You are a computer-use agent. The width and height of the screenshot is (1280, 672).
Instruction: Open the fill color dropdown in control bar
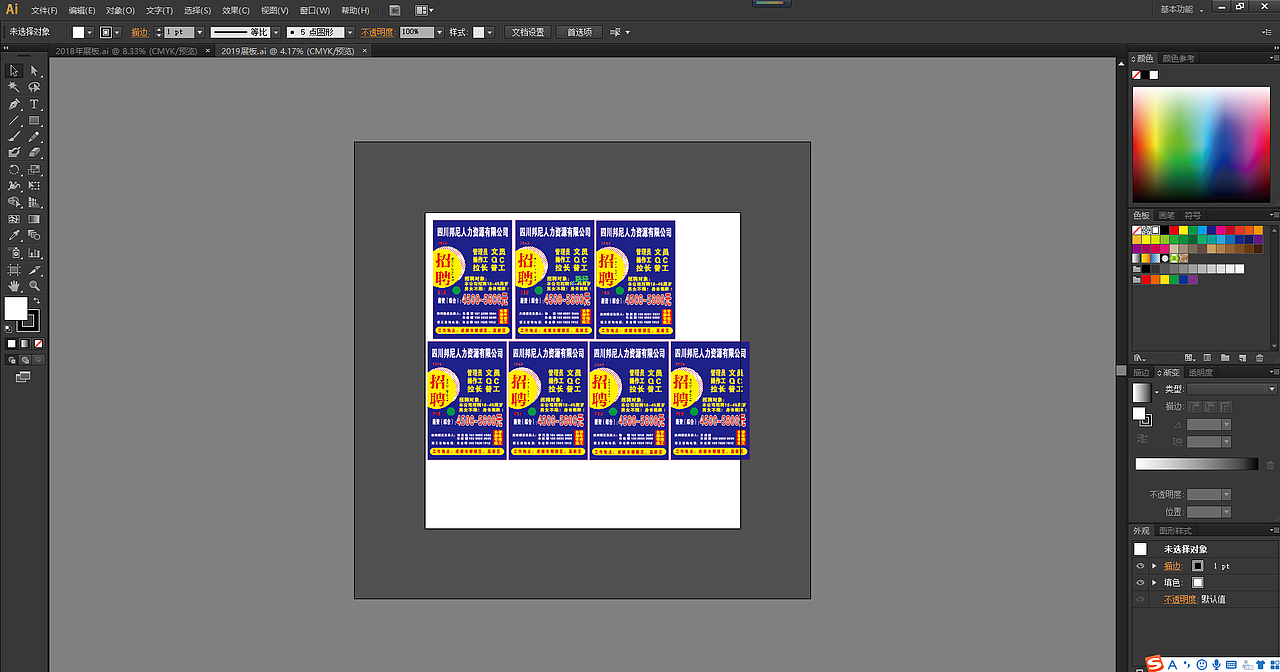91,32
